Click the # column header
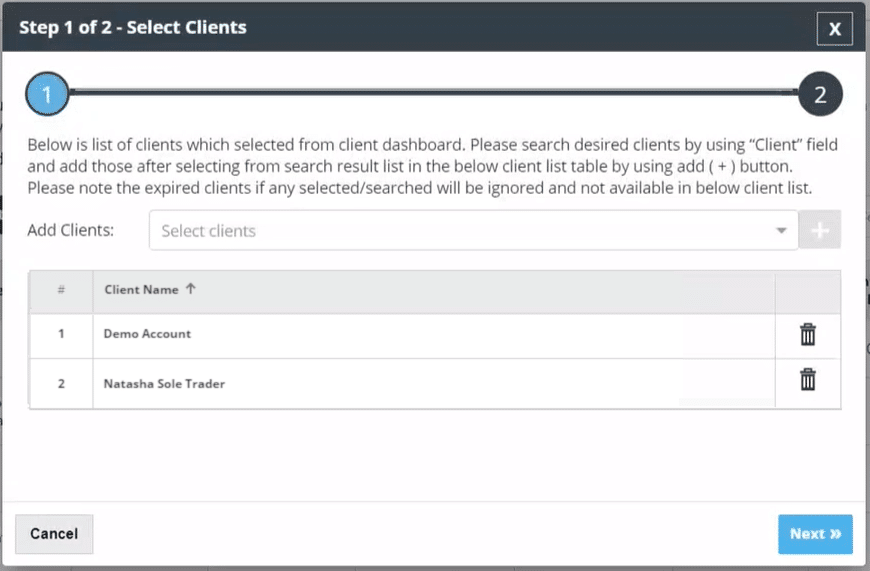 (x=61, y=290)
